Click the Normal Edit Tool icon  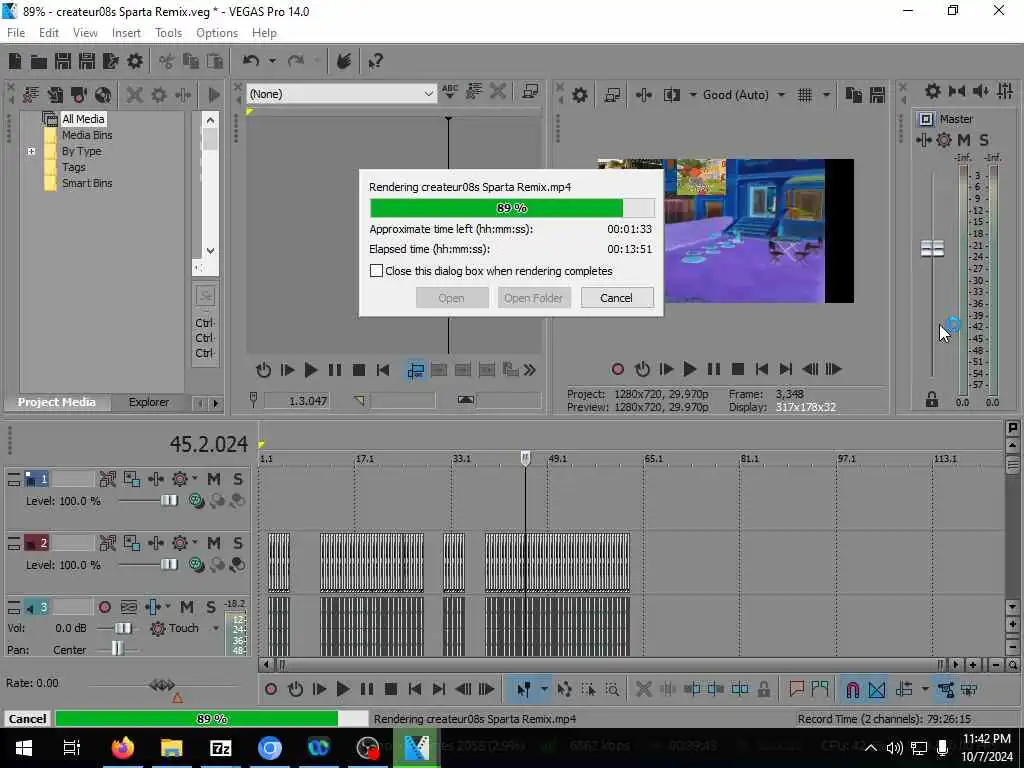[524, 689]
